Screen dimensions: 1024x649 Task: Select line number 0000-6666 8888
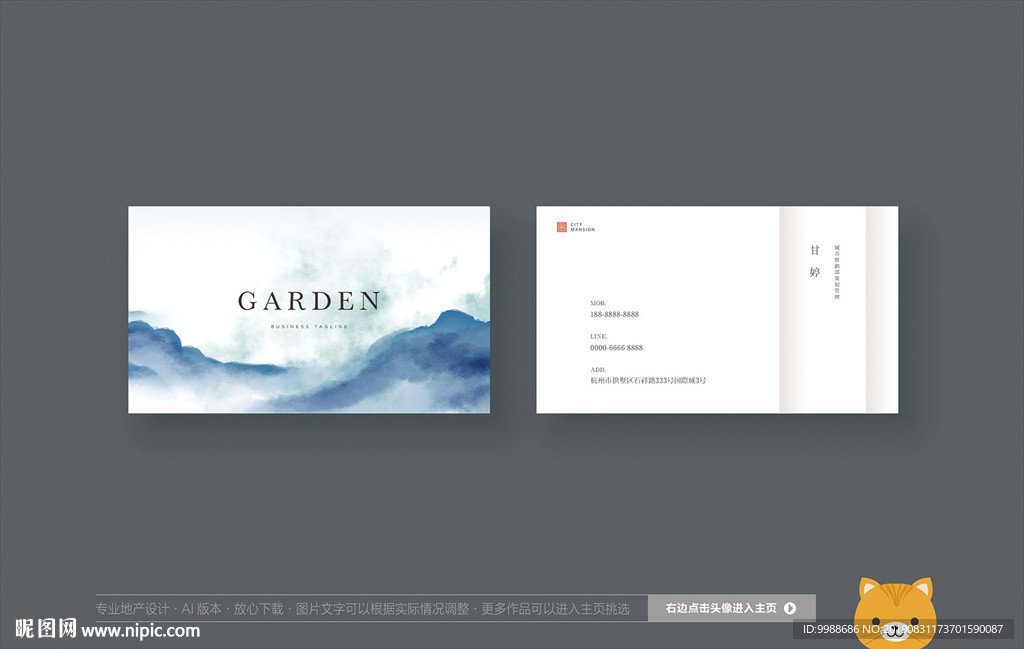coord(616,347)
